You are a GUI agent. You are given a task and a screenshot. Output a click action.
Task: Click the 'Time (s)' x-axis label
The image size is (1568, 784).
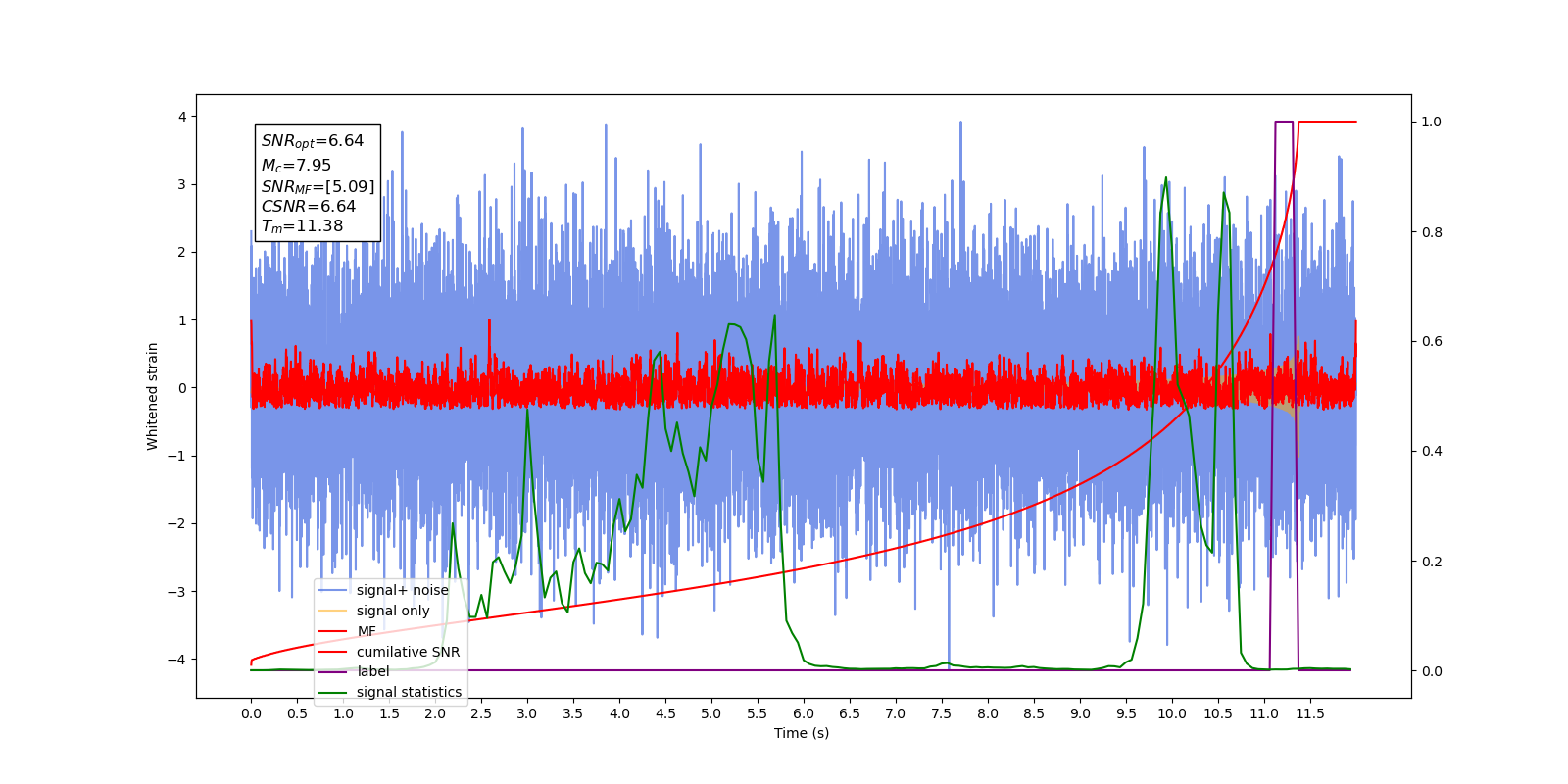click(x=802, y=733)
